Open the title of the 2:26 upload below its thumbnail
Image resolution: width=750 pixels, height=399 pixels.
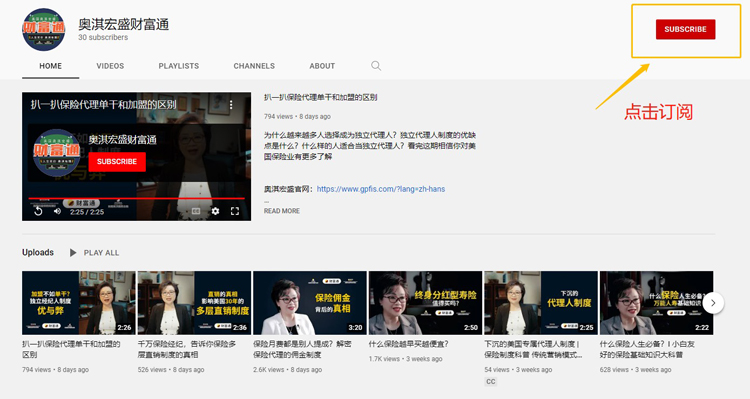[x=71, y=349]
